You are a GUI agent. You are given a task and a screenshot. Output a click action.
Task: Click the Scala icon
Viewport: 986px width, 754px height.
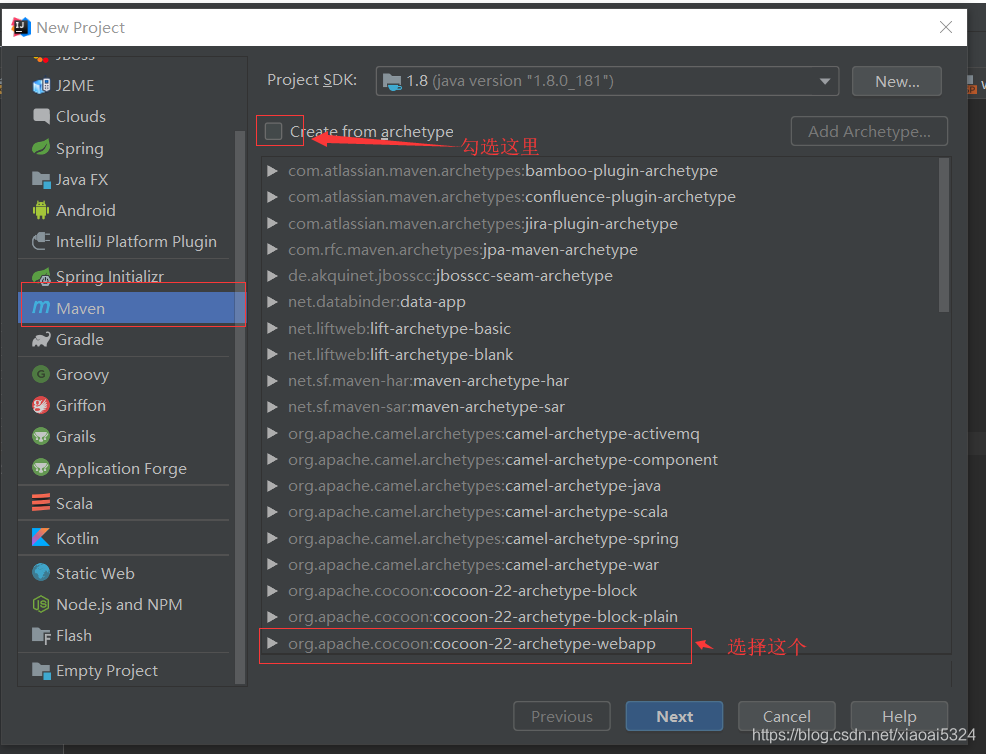[x=41, y=503]
